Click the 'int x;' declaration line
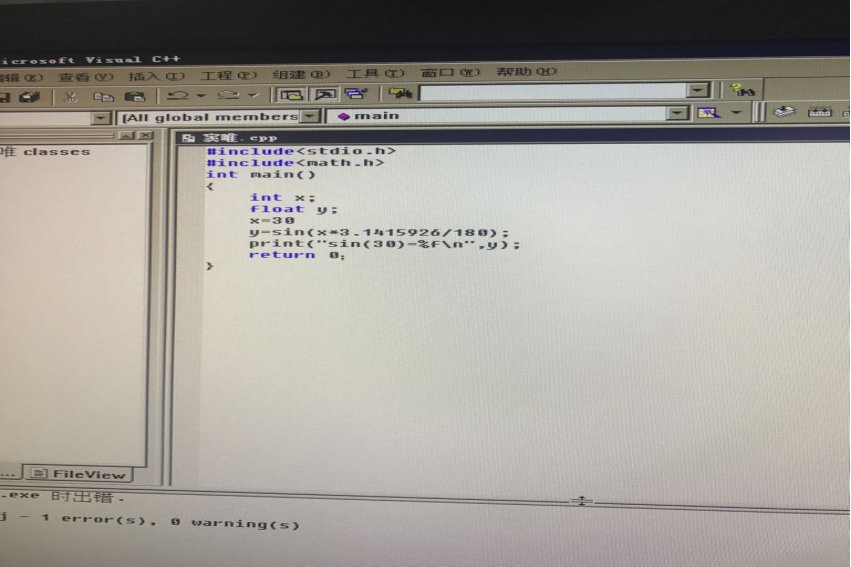 pyautogui.click(x=282, y=198)
